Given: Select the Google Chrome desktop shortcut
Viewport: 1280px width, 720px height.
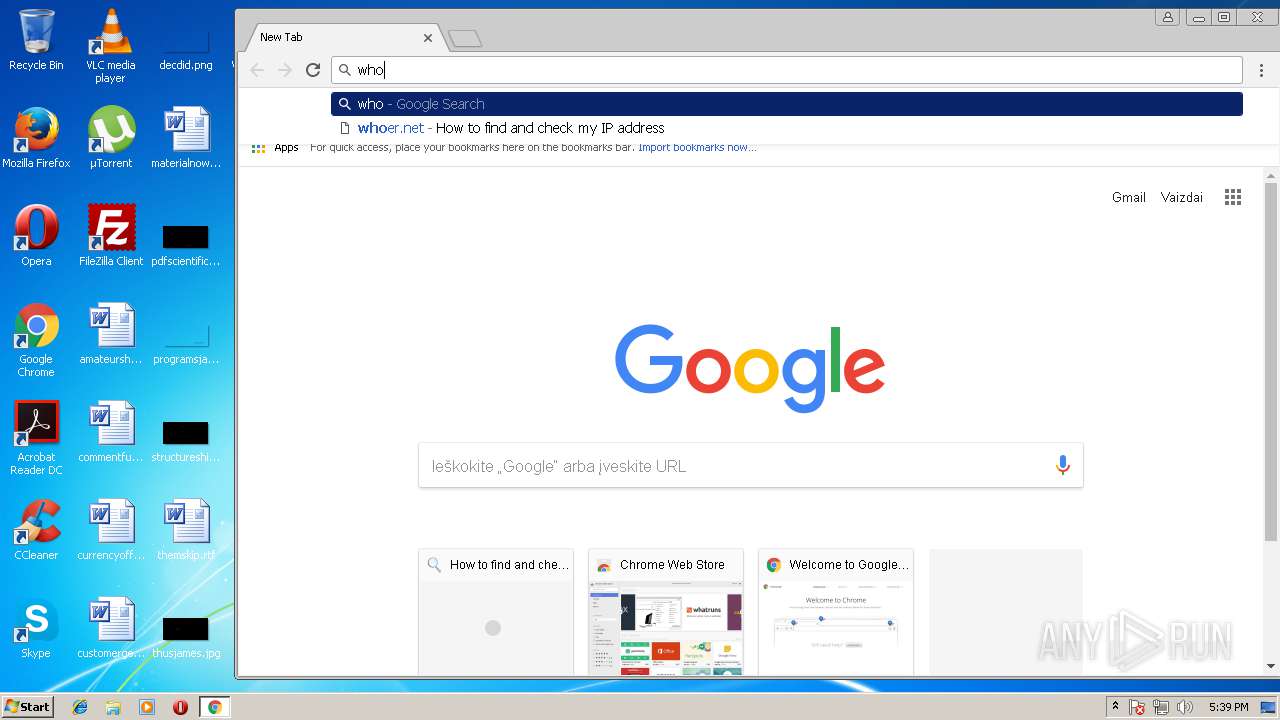Looking at the screenshot, I should (36, 340).
